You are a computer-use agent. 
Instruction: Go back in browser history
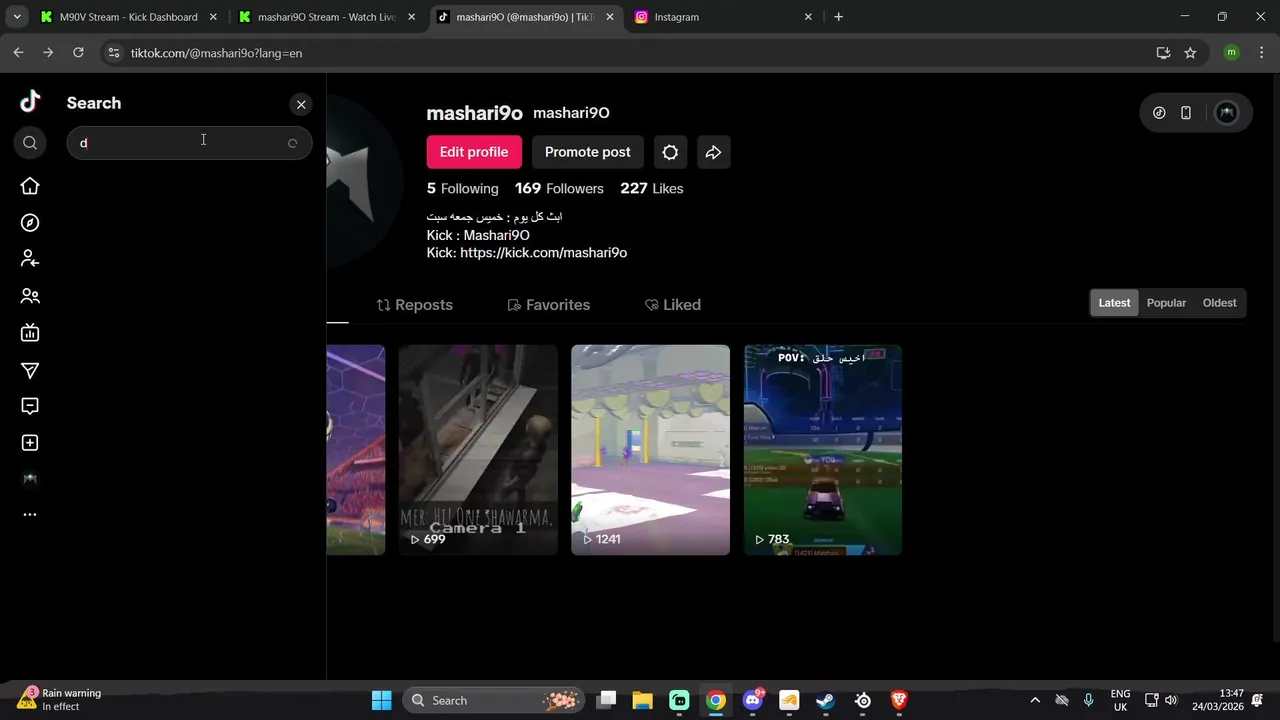[x=18, y=53]
